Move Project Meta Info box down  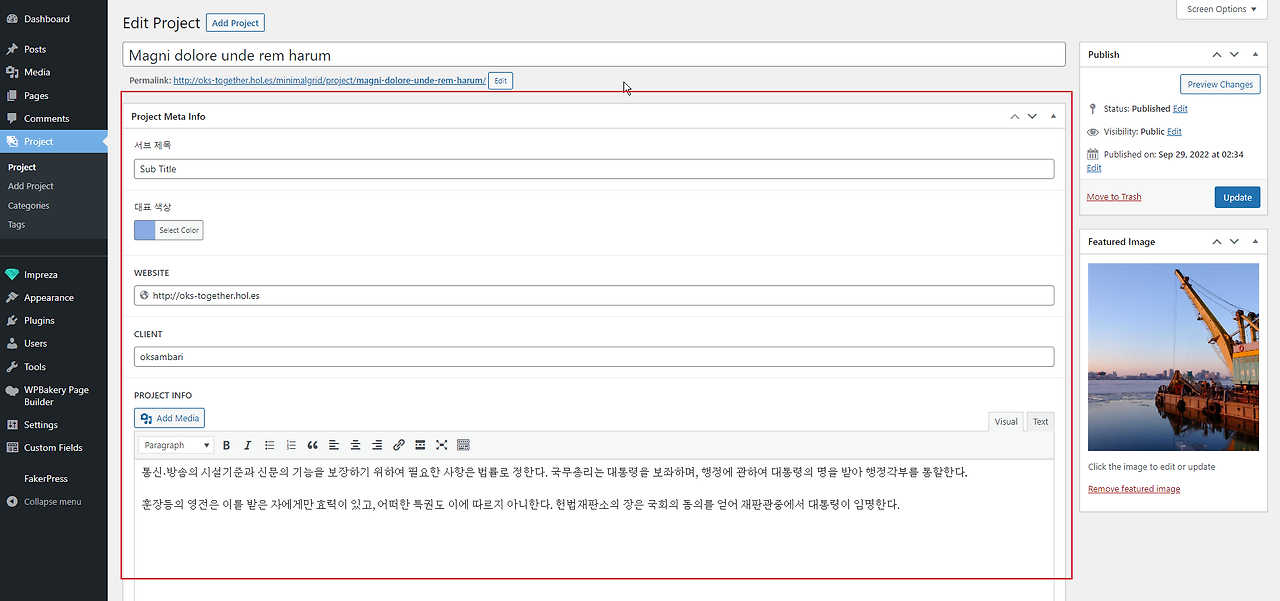1032,116
